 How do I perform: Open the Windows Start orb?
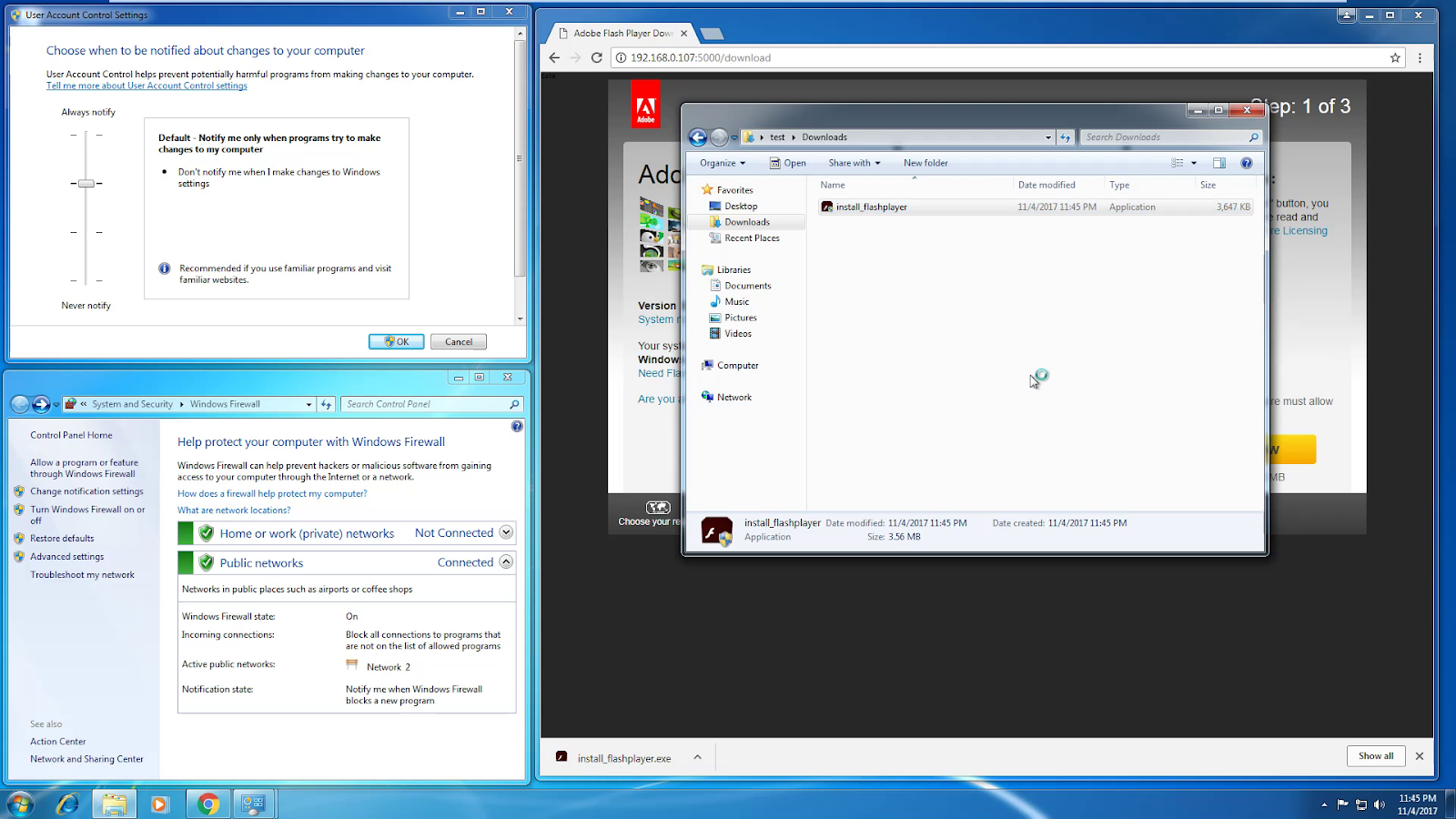coord(20,804)
